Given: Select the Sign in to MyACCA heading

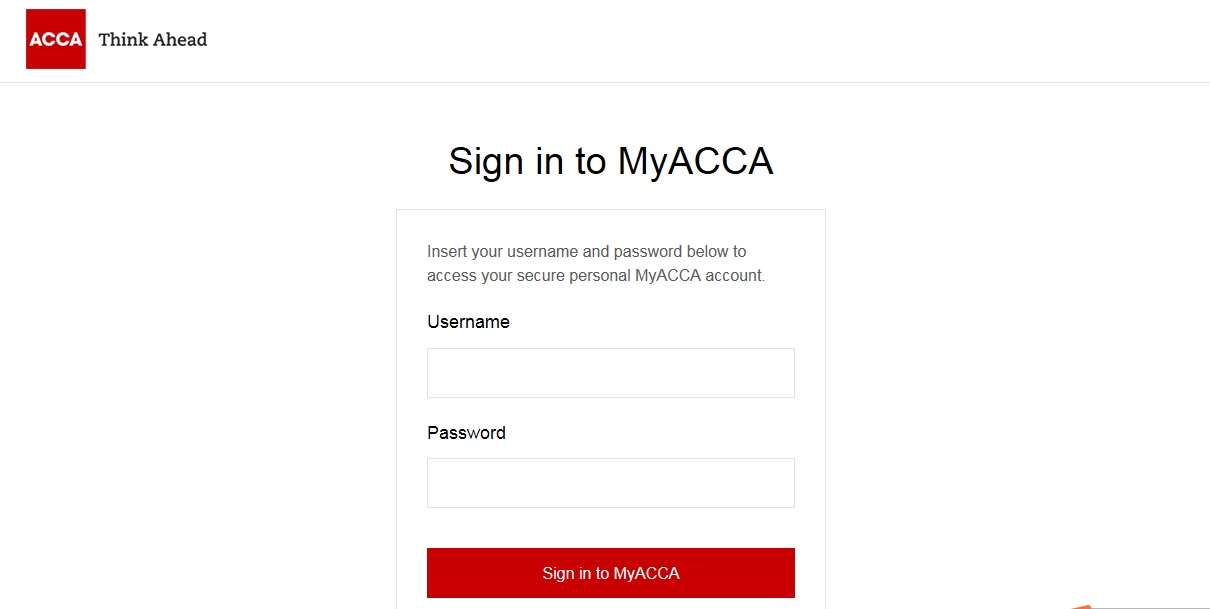Looking at the screenshot, I should (611, 161).
